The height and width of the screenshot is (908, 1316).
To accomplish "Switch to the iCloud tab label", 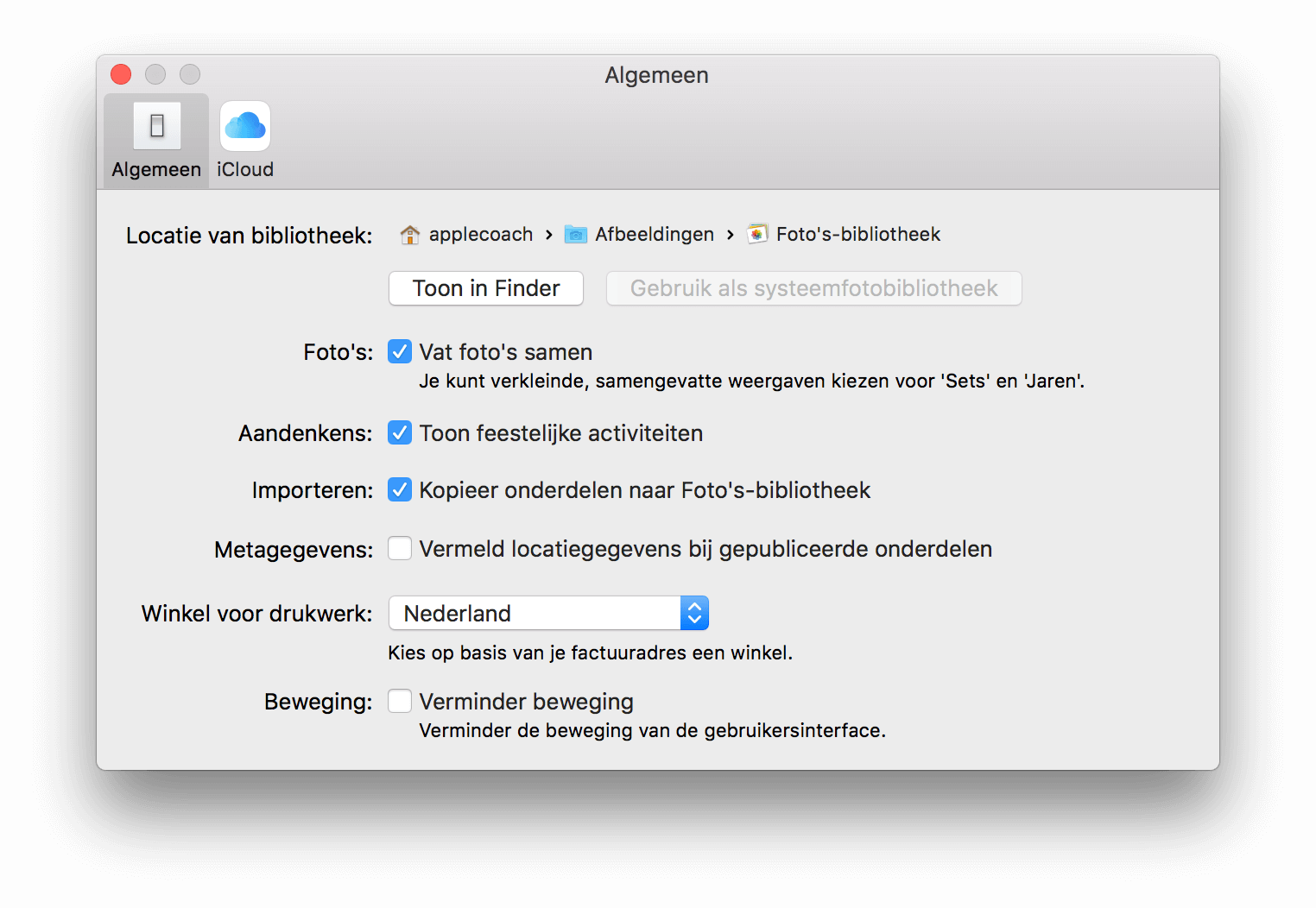I will 245,169.
